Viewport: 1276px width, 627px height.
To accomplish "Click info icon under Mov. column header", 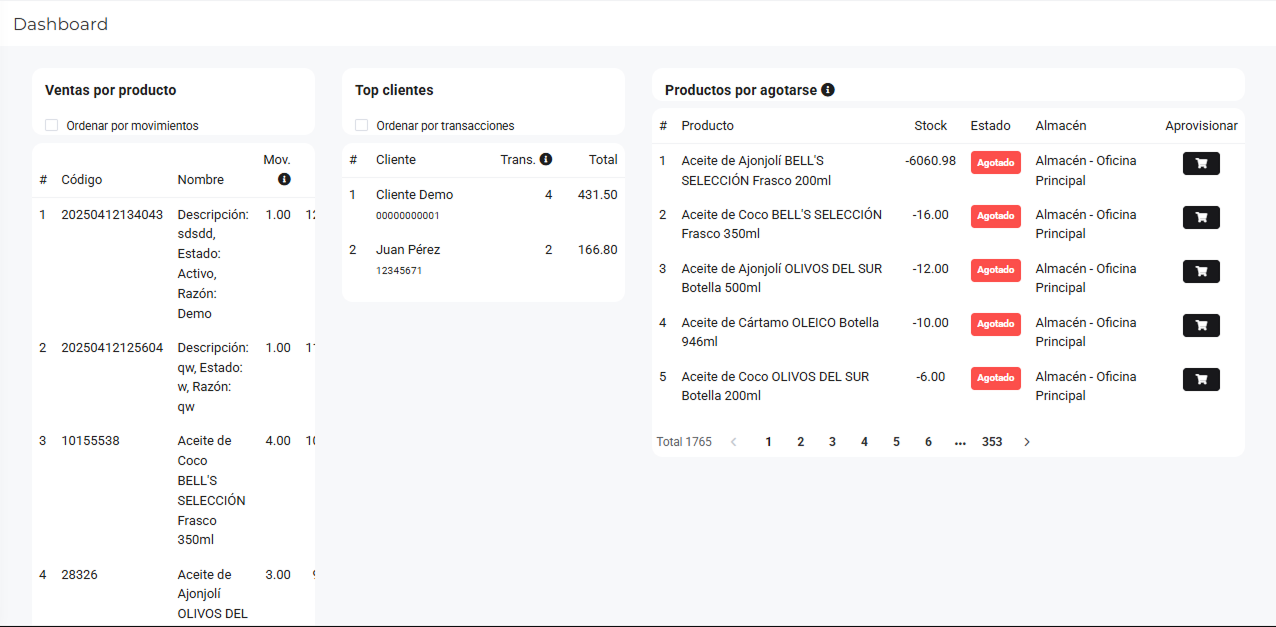I will tap(284, 180).
